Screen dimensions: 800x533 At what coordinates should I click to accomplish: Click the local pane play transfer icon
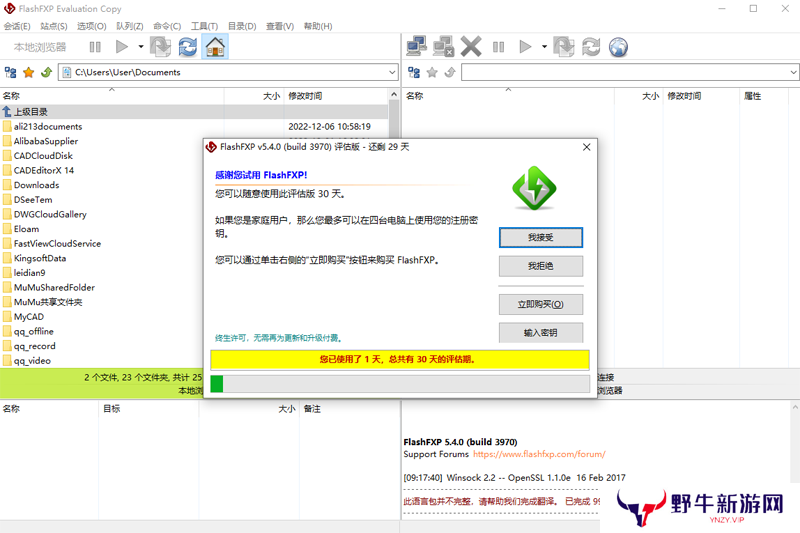coord(122,47)
